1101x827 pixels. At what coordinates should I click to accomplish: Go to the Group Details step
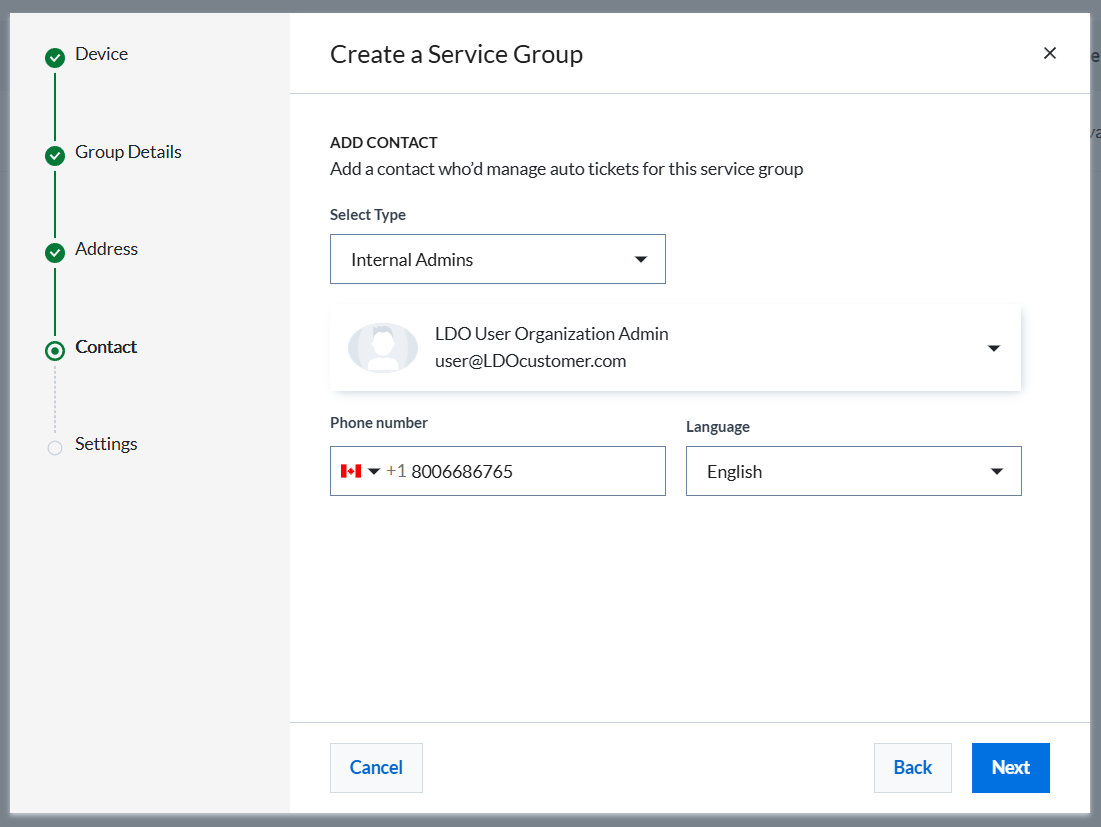tap(128, 152)
